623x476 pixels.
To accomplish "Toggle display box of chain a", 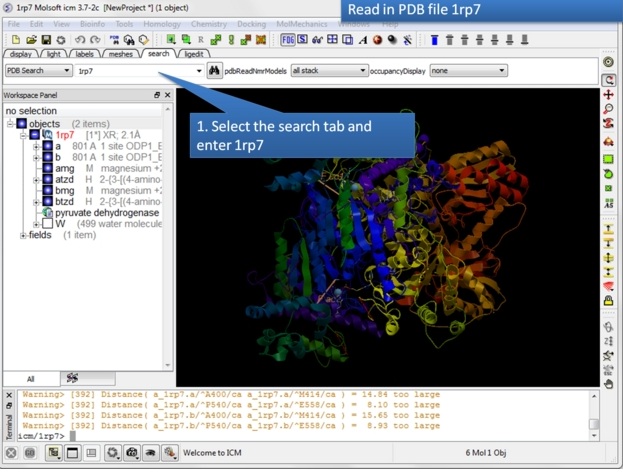I will click(x=47, y=146).
